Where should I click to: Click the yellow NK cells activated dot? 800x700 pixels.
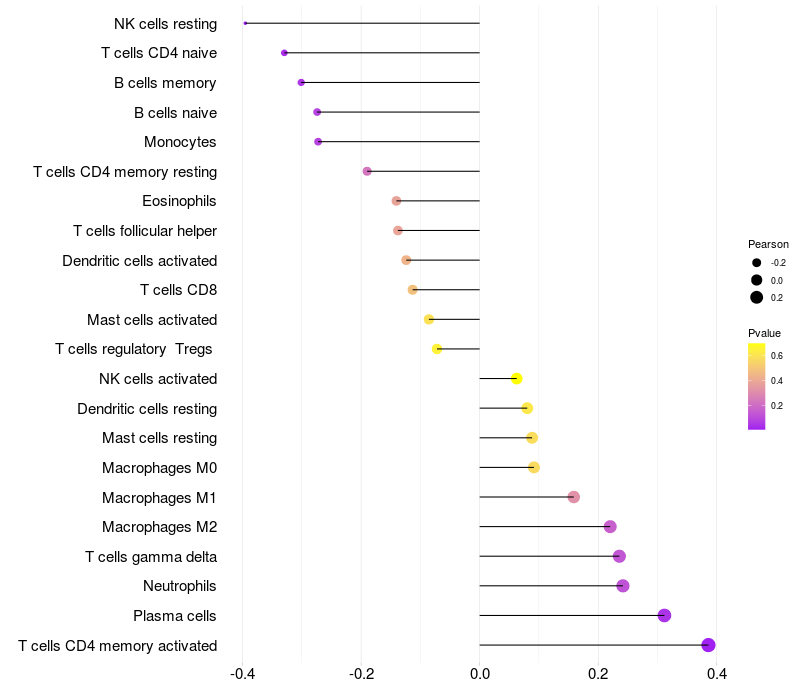click(x=516, y=379)
